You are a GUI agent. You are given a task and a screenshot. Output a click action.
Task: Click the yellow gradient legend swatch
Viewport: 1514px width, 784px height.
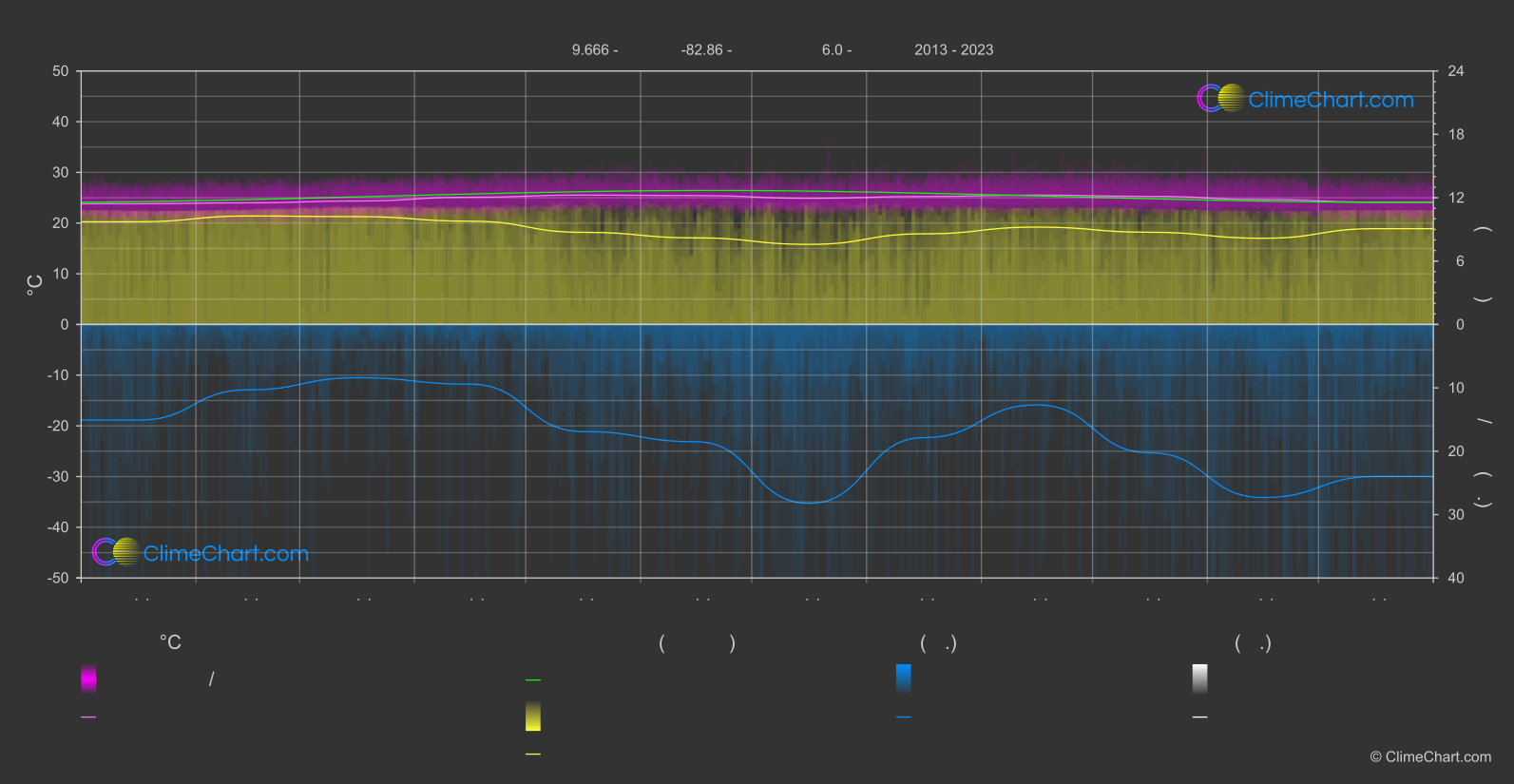point(533,717)
